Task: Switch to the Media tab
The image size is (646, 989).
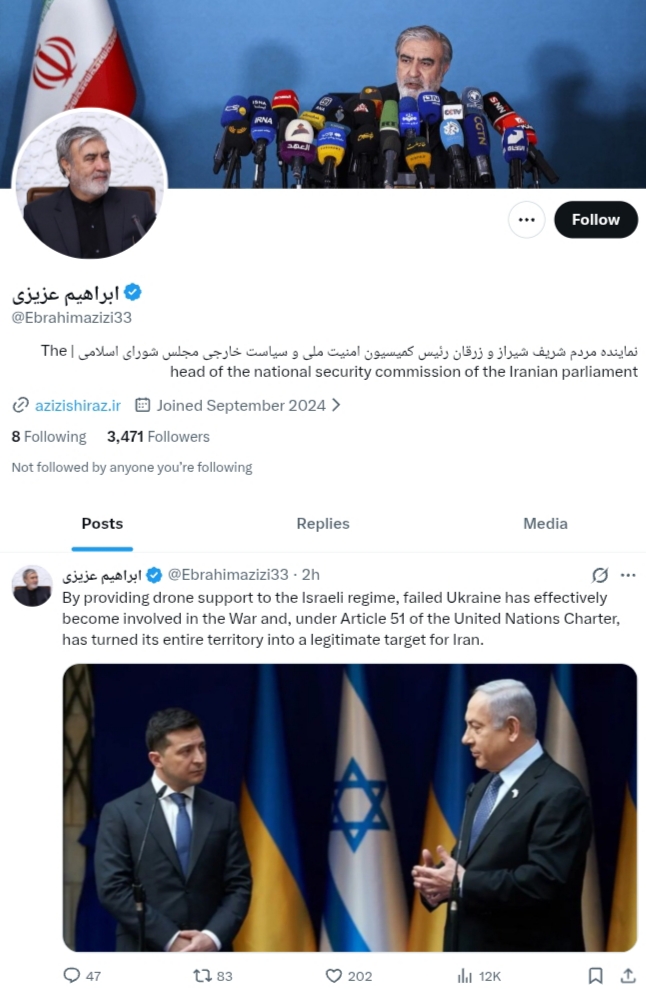Action: point(545,523)
